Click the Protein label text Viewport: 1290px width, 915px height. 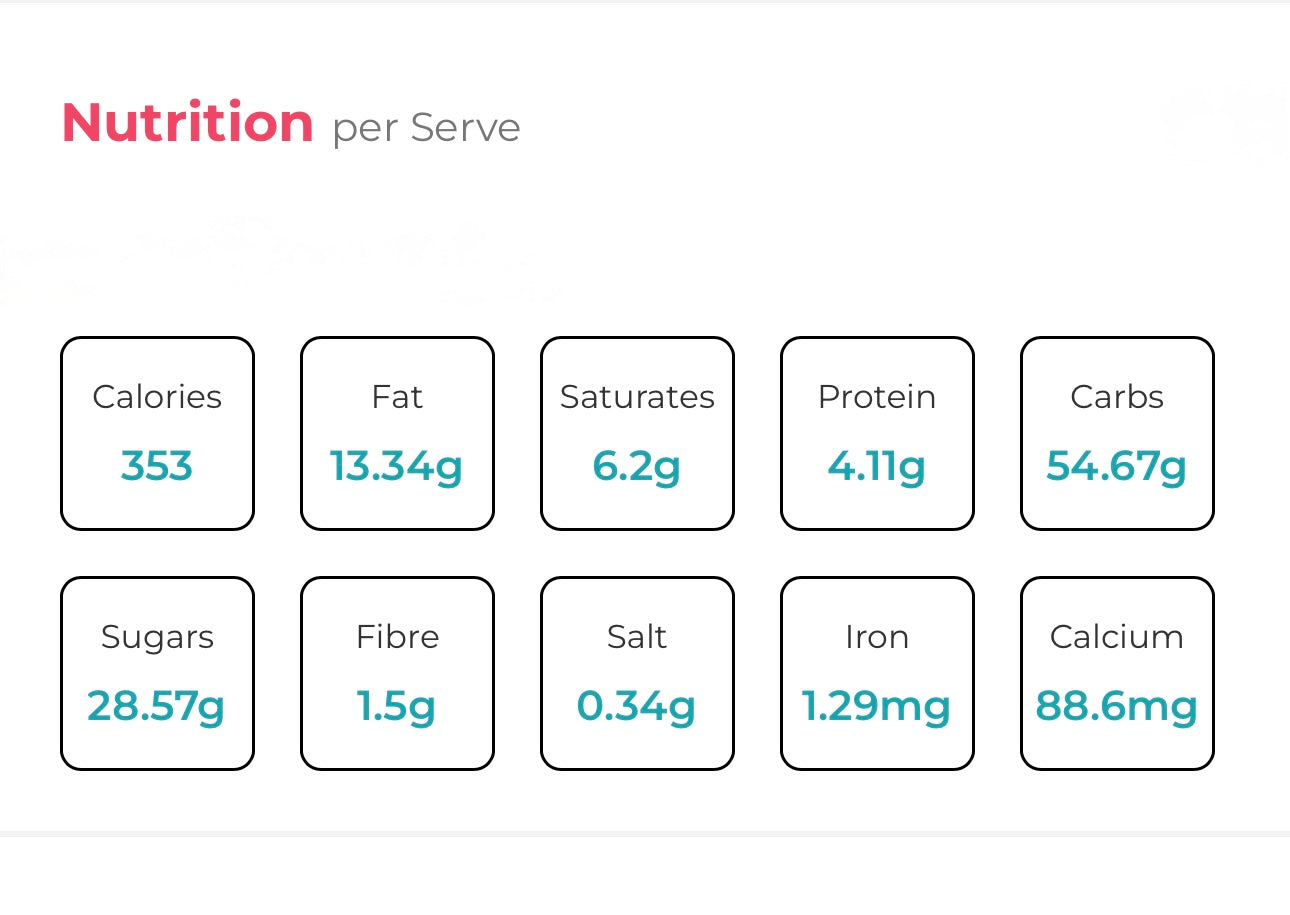click(877, 397)
